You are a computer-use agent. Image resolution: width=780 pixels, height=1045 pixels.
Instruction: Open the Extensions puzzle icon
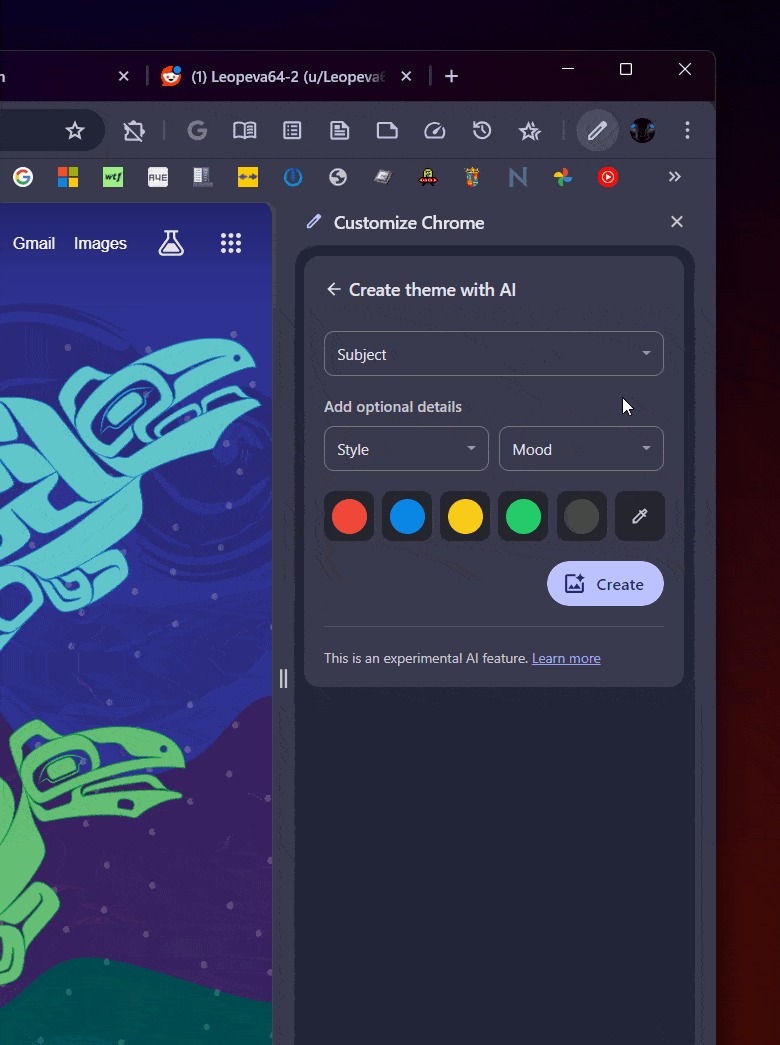click(x=133, y=131)
